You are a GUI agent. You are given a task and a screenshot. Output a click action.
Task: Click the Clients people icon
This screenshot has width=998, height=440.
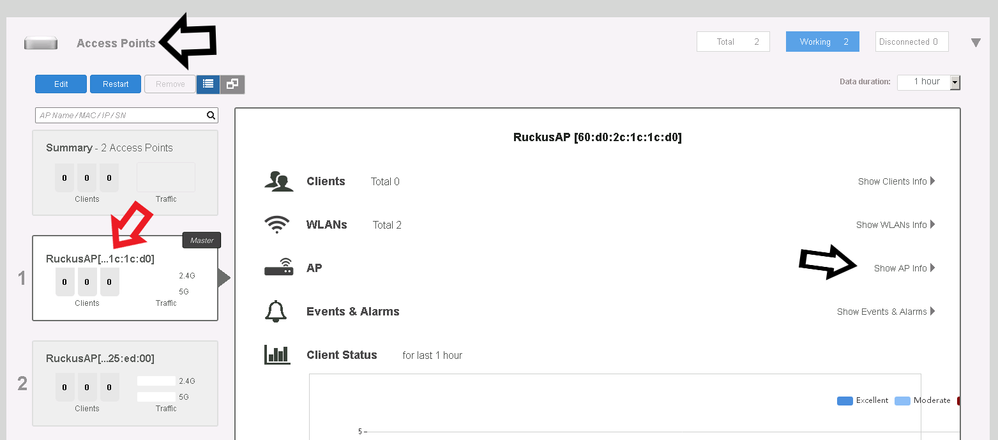(277, 181)
